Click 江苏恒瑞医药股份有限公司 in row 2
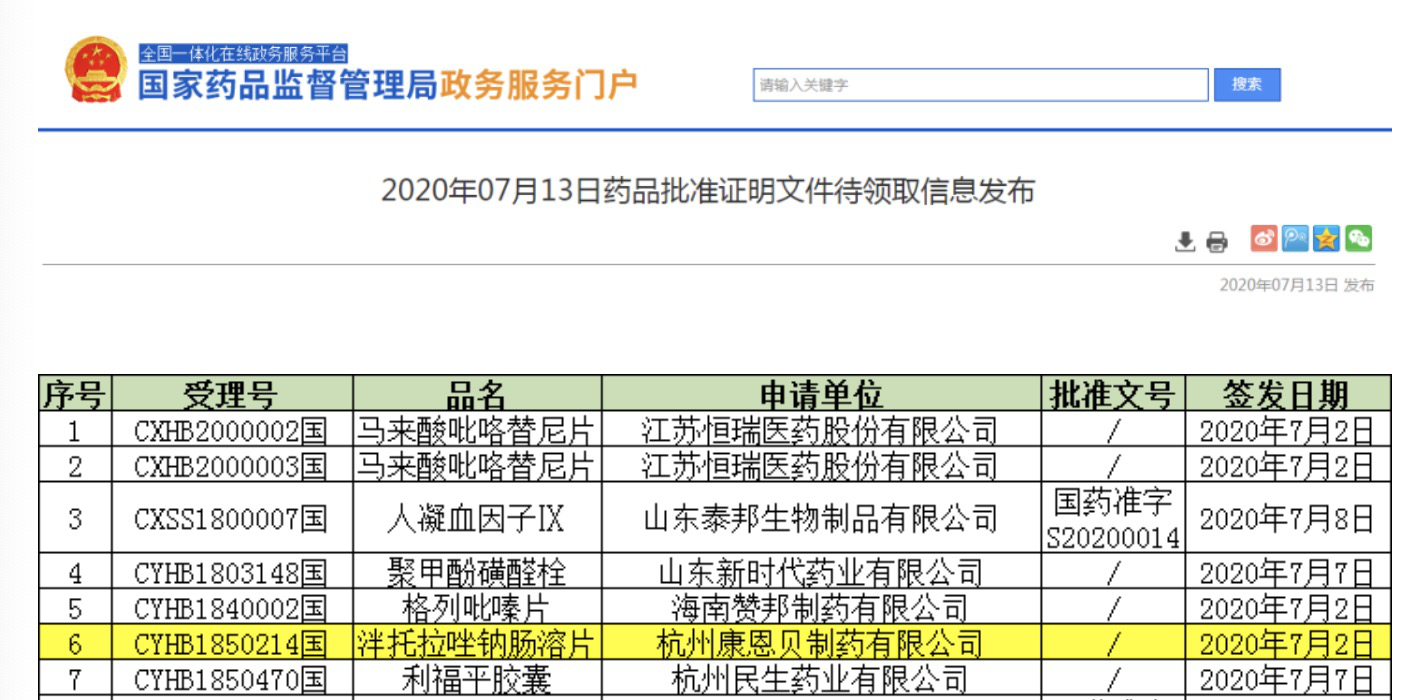The image size is (1426, 700). click(820, 466)
